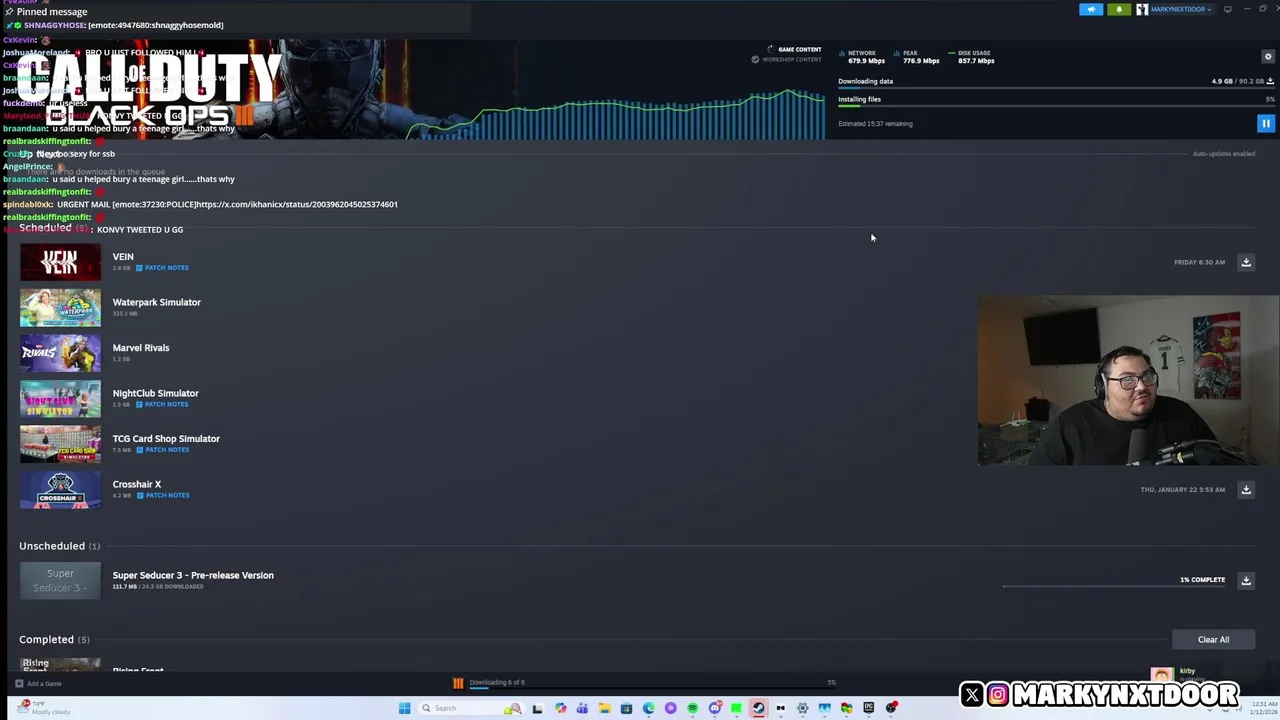This screenshot has width=1280, height=720.
Task: Click the NightClub Simulator title
Action: pos(156,393)
